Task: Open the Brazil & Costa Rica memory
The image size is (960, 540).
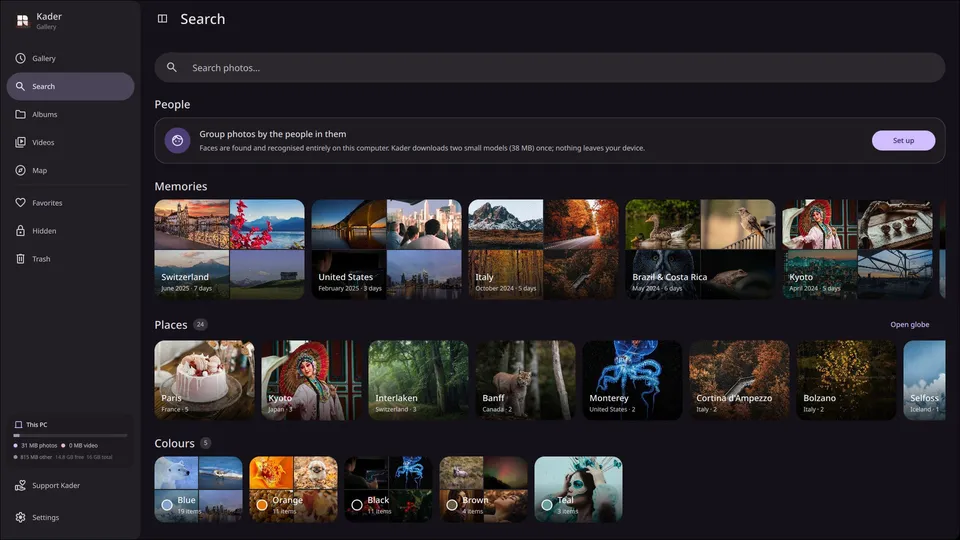Action: [x=700, y=249]
